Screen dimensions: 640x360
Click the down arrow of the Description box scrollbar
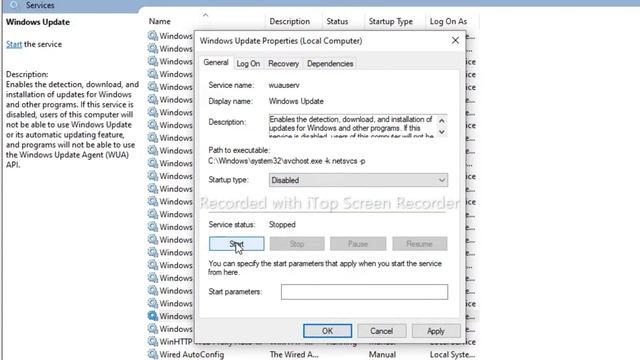442,132
